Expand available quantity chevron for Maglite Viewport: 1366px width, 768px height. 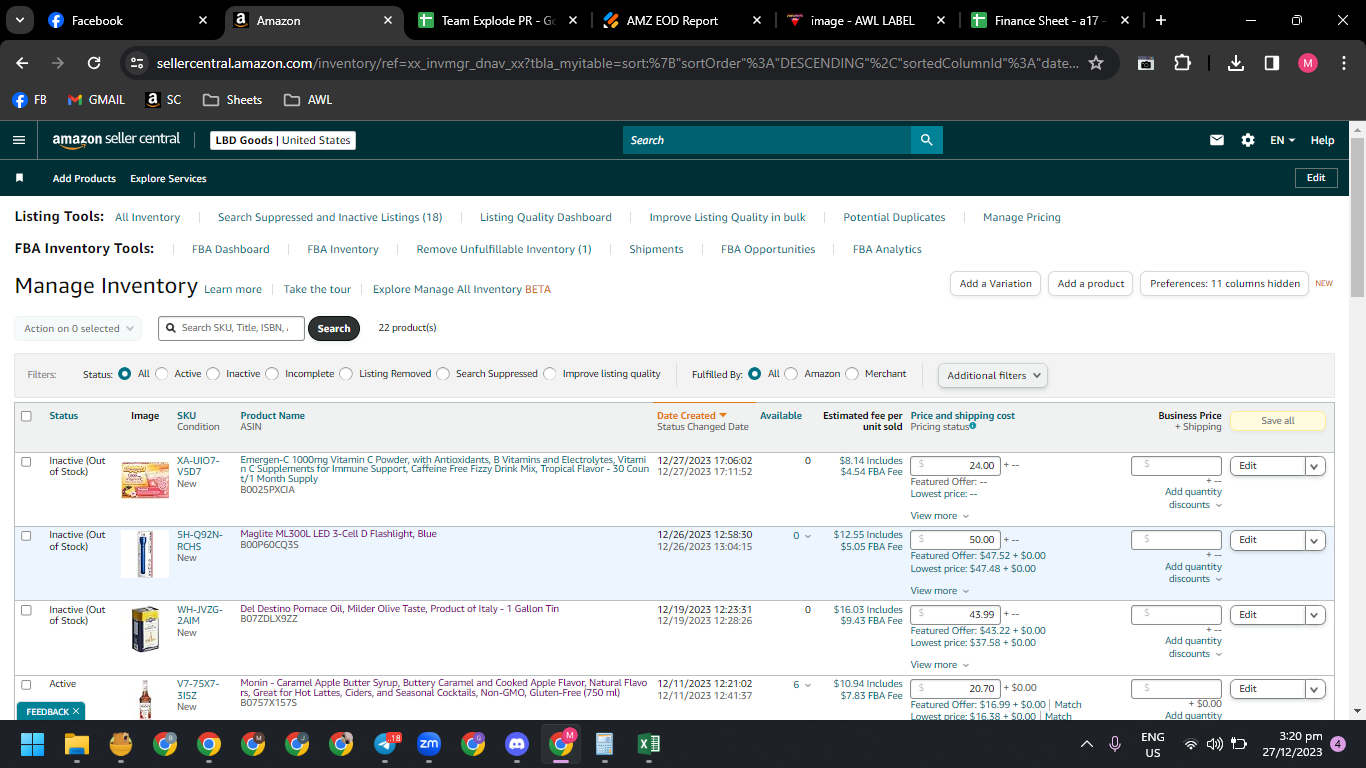(x=808, y=536)
